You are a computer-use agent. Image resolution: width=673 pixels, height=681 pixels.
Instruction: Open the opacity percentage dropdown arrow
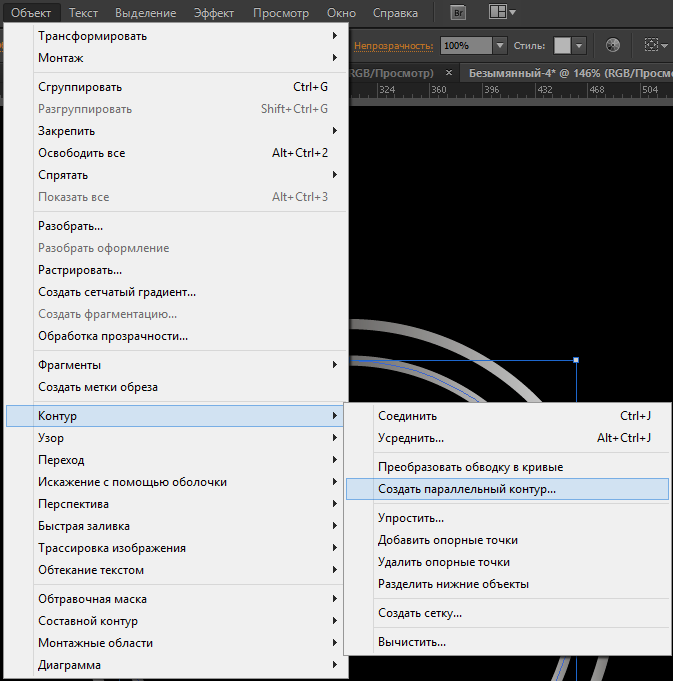point(499,46)
